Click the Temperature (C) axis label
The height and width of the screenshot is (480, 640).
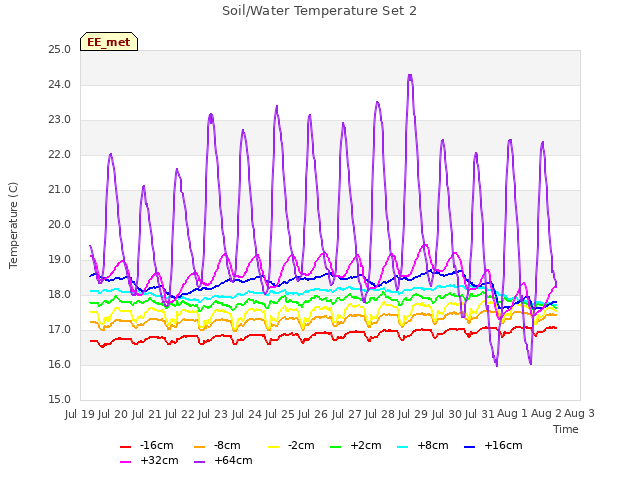(13, 225)
